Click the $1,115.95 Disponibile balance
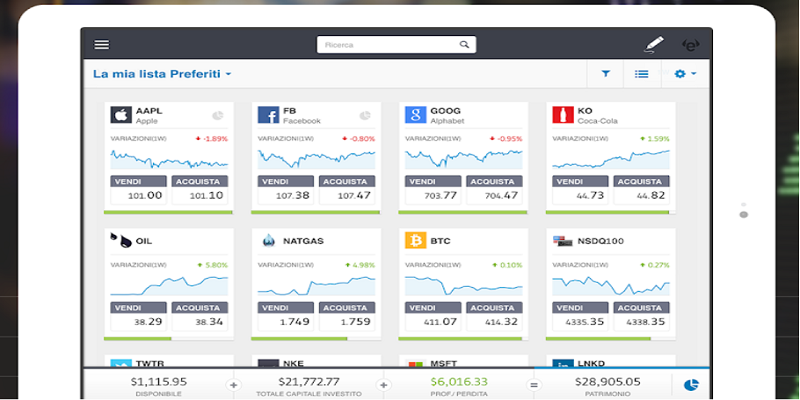The image size is (800, 400). point(159,386)
